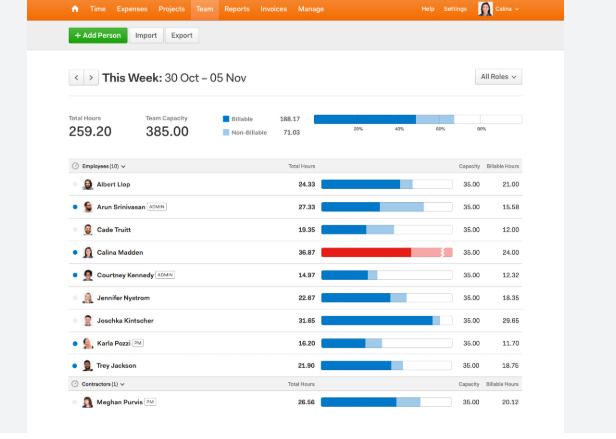Open the Calina user account menu
Image resolution: width=616 pixels, height=439 pixels.
[x=498, y=9]
